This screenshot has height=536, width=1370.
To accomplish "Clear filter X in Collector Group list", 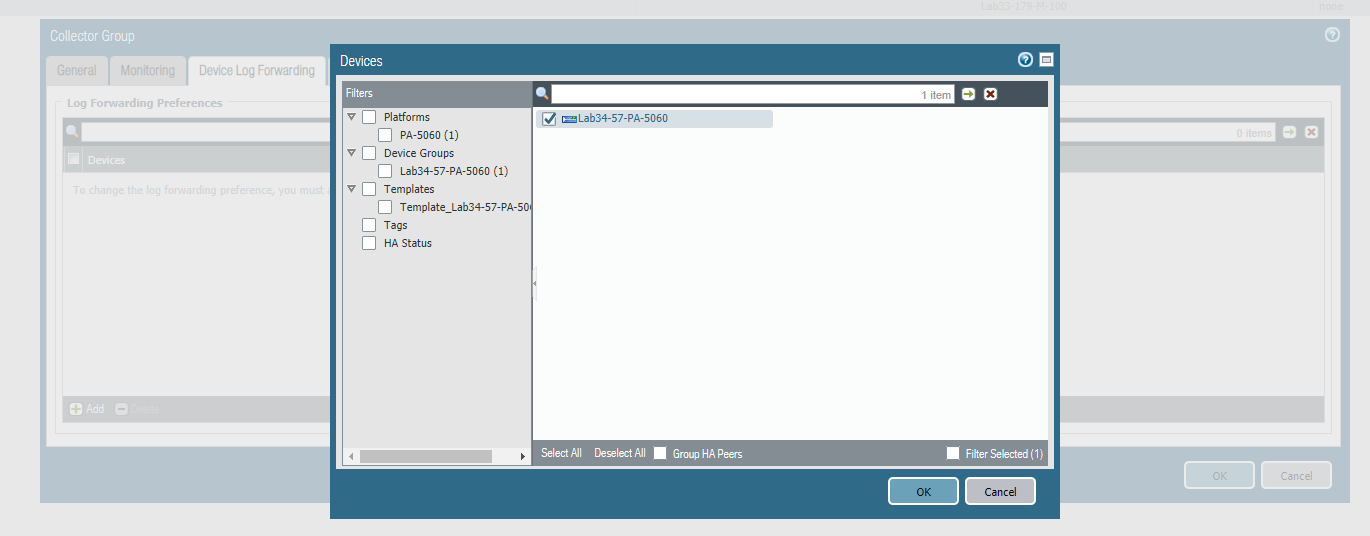I will pos(1311,132).
